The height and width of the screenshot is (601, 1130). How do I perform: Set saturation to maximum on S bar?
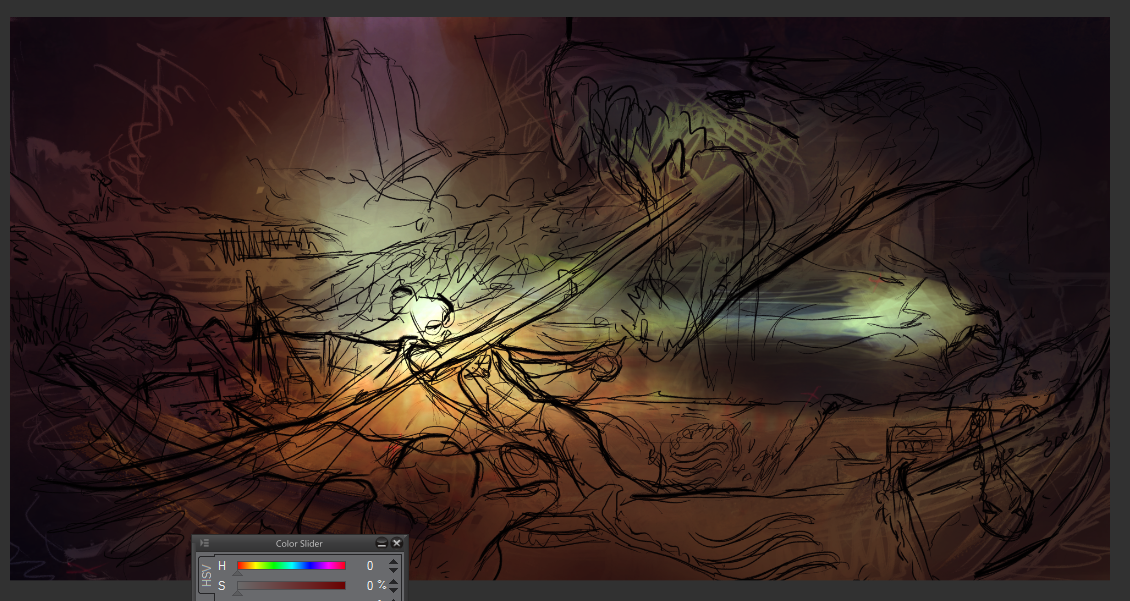tap(345, 586)
